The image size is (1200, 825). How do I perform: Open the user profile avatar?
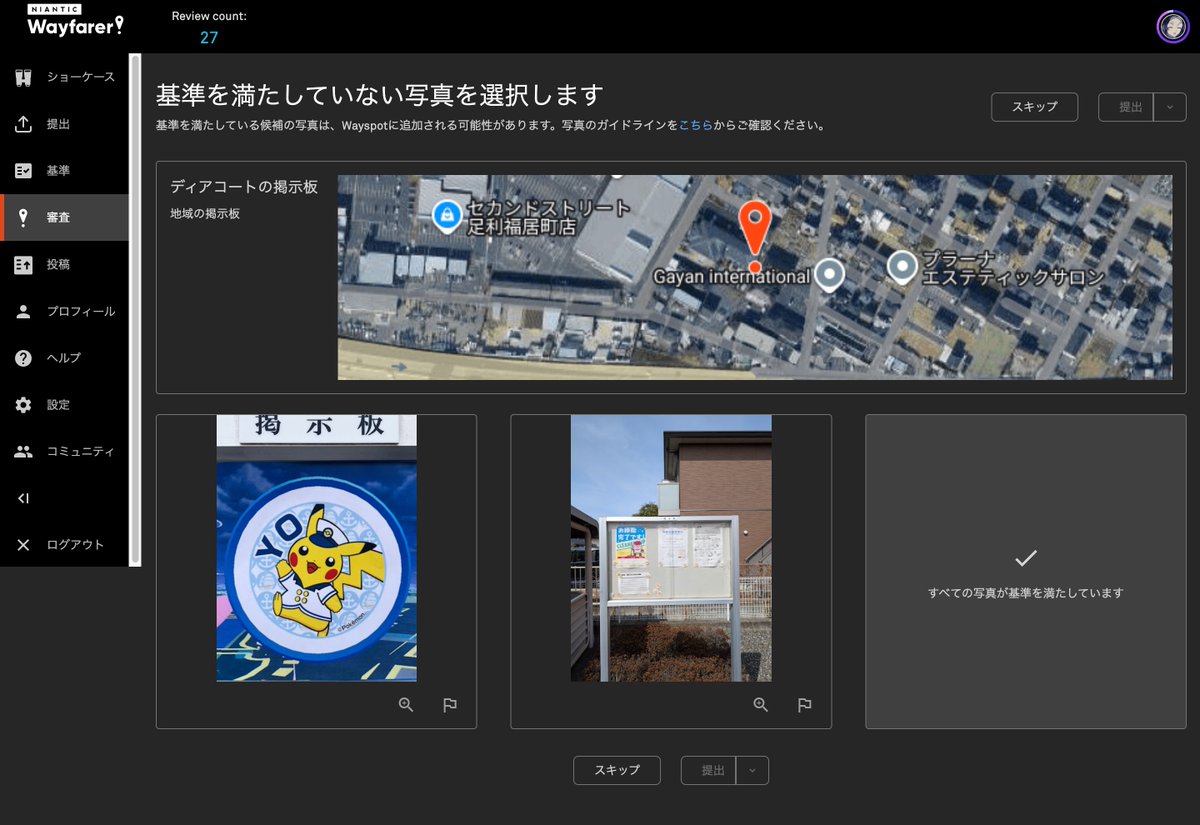click(x=1172, y=26)
